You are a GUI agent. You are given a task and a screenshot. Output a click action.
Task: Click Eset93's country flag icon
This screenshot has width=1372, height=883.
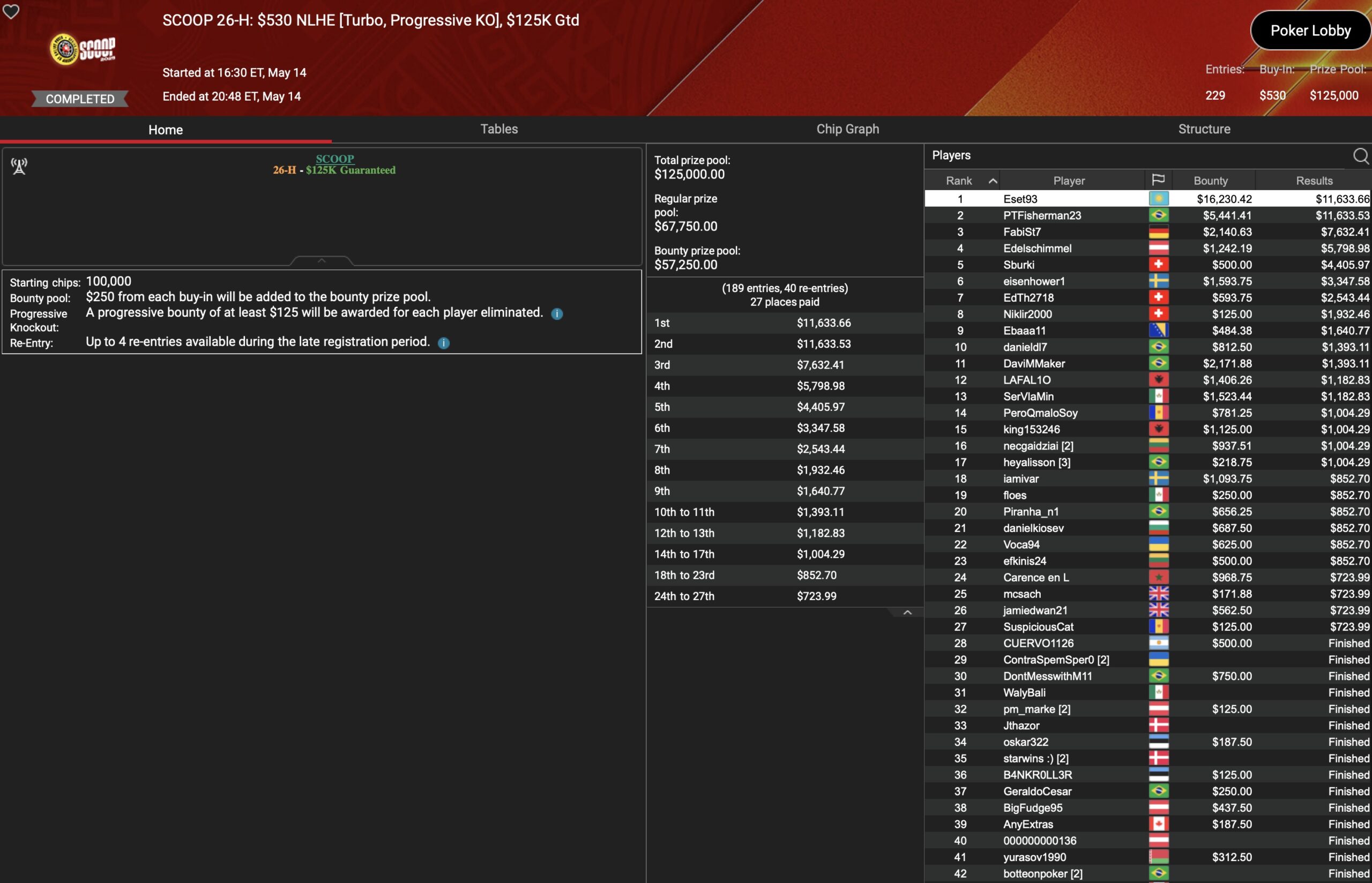point(1158,199)
